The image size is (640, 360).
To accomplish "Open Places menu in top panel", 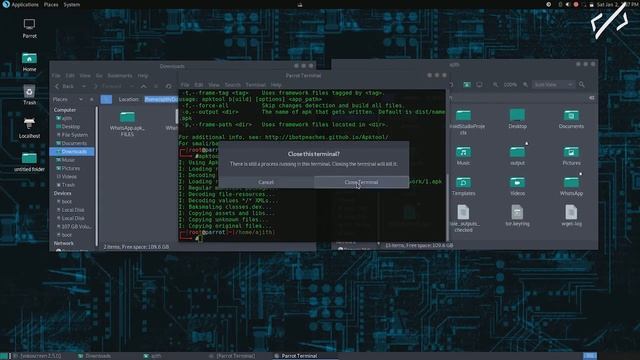I will [x=51, y=4].
